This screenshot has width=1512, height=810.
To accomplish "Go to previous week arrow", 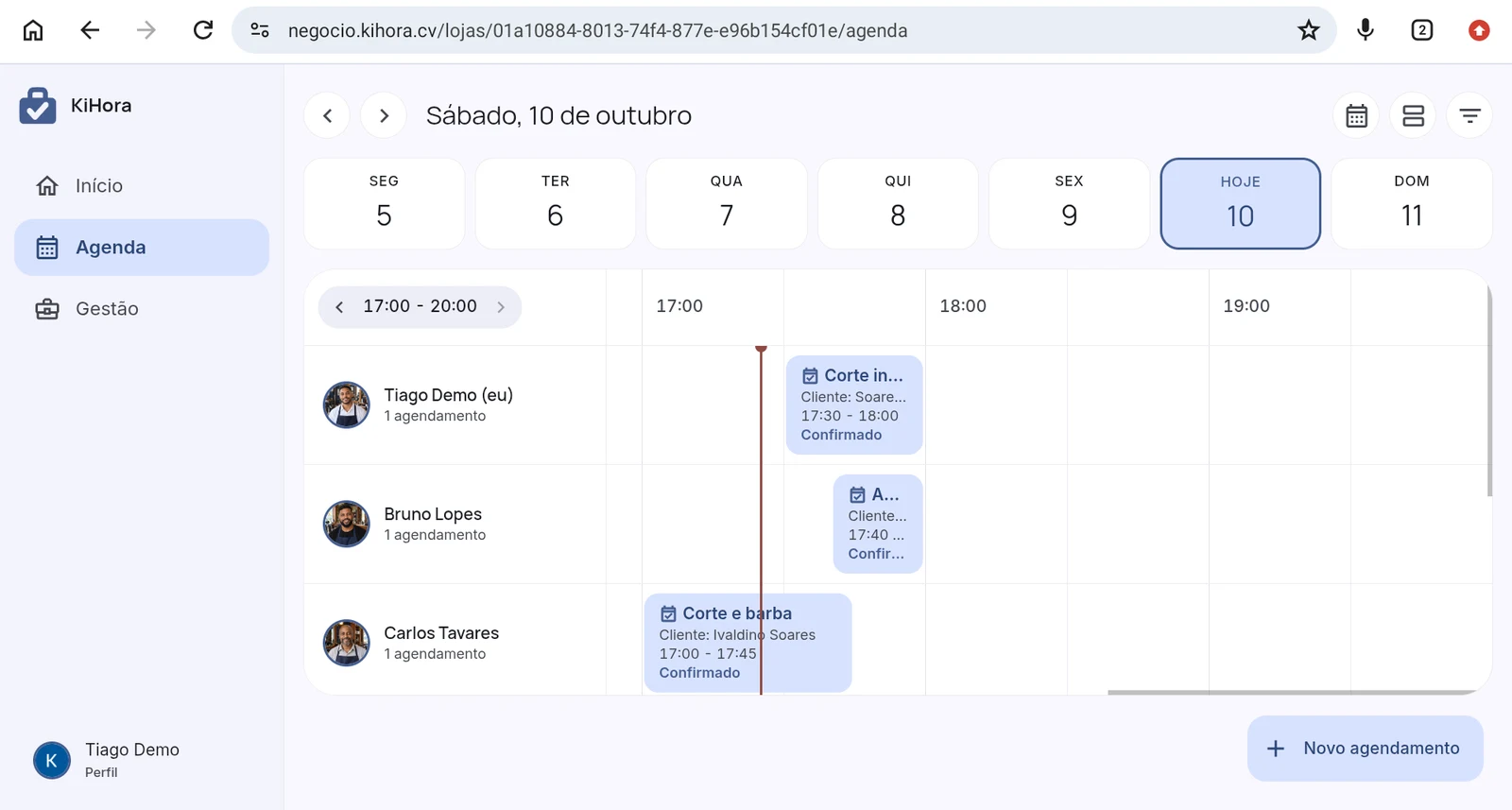I will 328,115.
